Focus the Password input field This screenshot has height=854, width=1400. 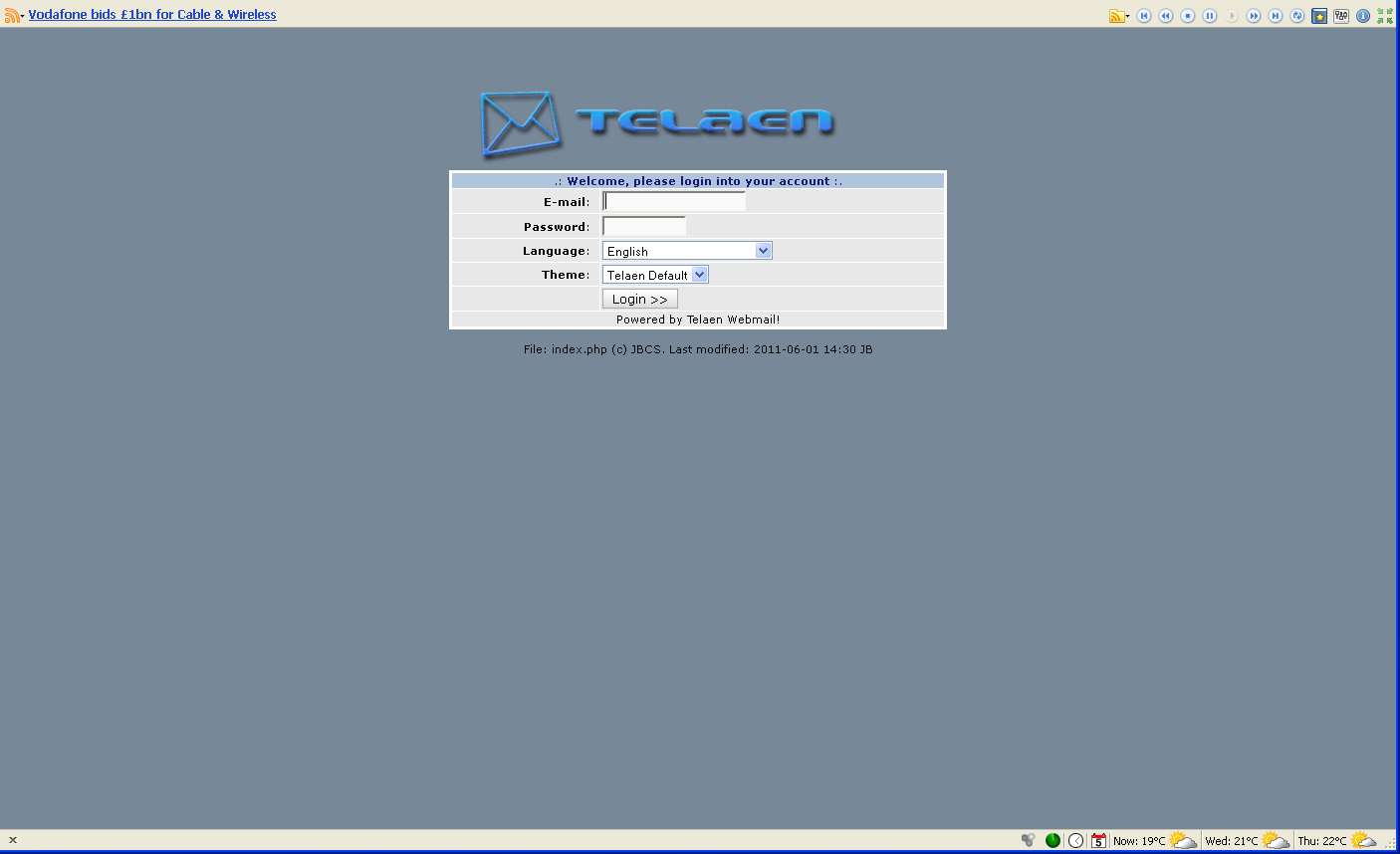coord(644,226)
